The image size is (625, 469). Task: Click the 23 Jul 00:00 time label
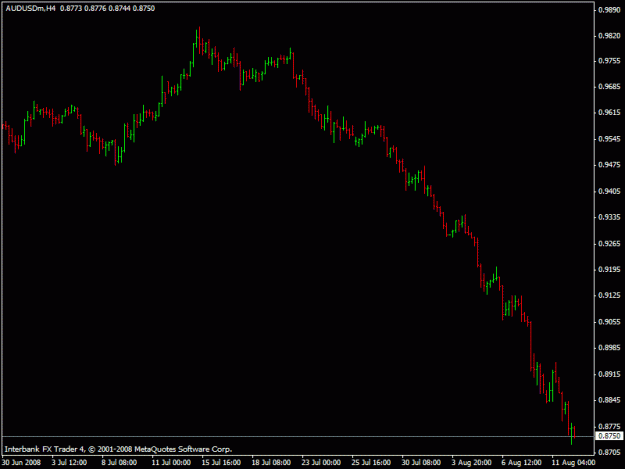pos(321,463)
